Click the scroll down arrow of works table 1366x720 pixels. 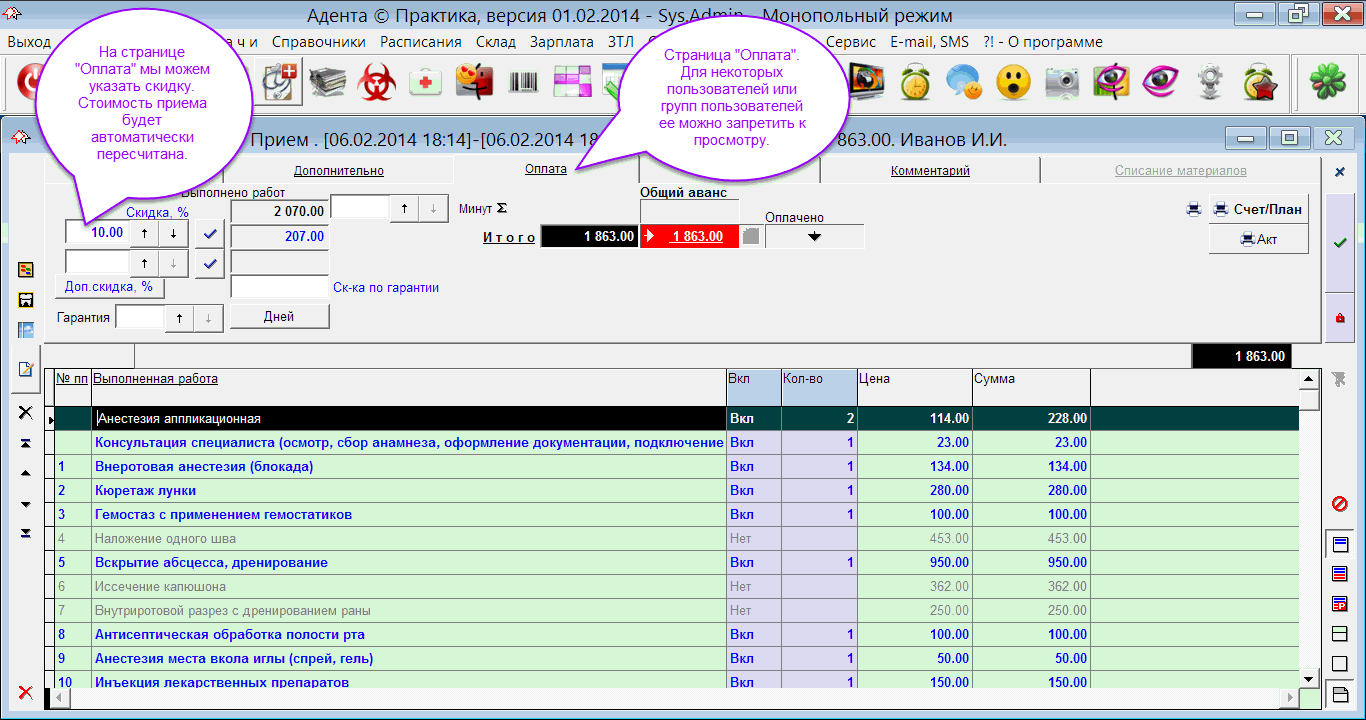(1308, 678)
